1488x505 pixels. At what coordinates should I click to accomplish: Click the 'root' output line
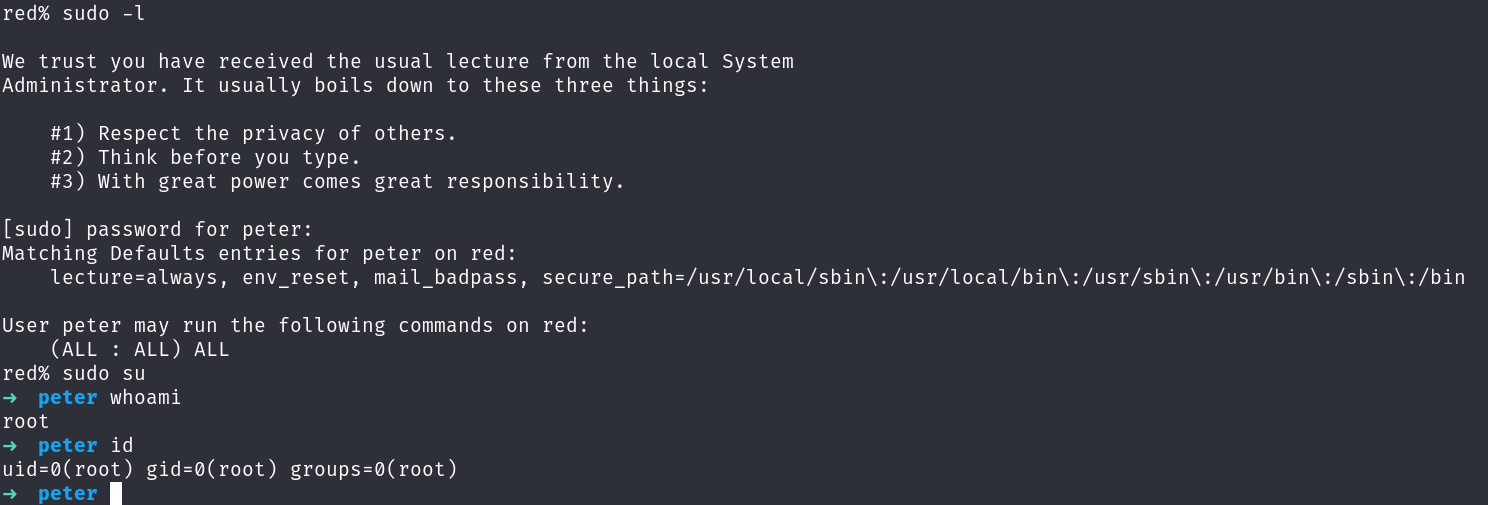click(26, 422)
